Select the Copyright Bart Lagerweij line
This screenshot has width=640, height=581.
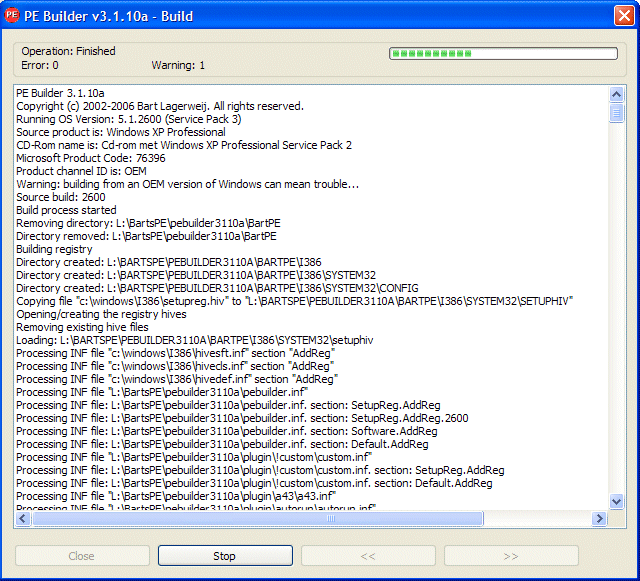[160, 106]
